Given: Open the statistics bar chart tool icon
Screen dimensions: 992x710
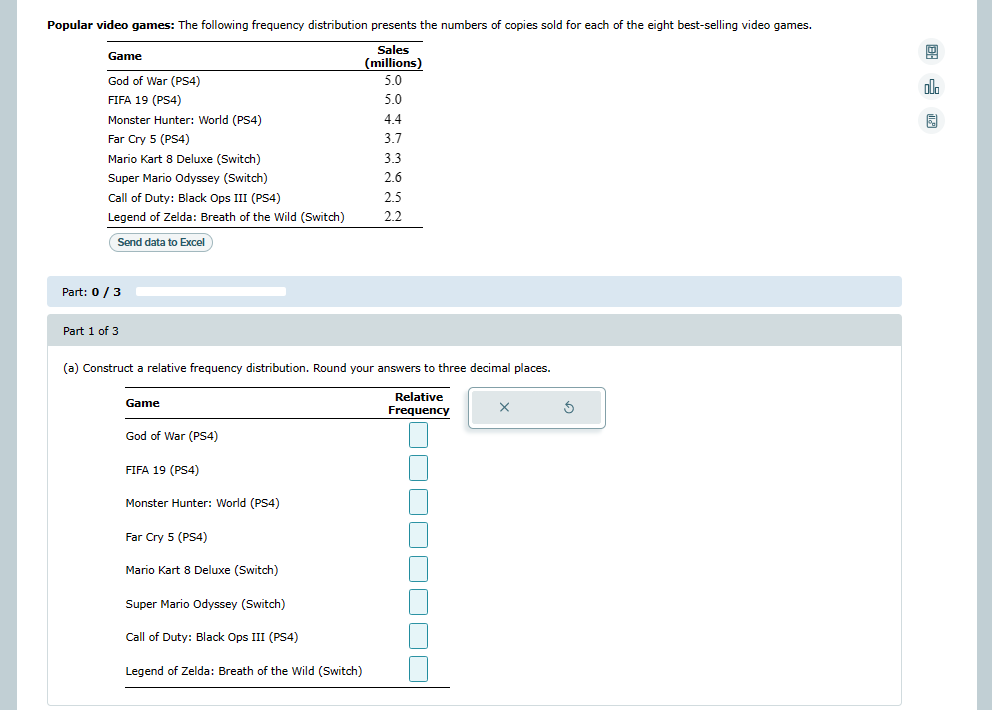Looking at the screenshot, I should pyautogui.click(x=931, y=86).
